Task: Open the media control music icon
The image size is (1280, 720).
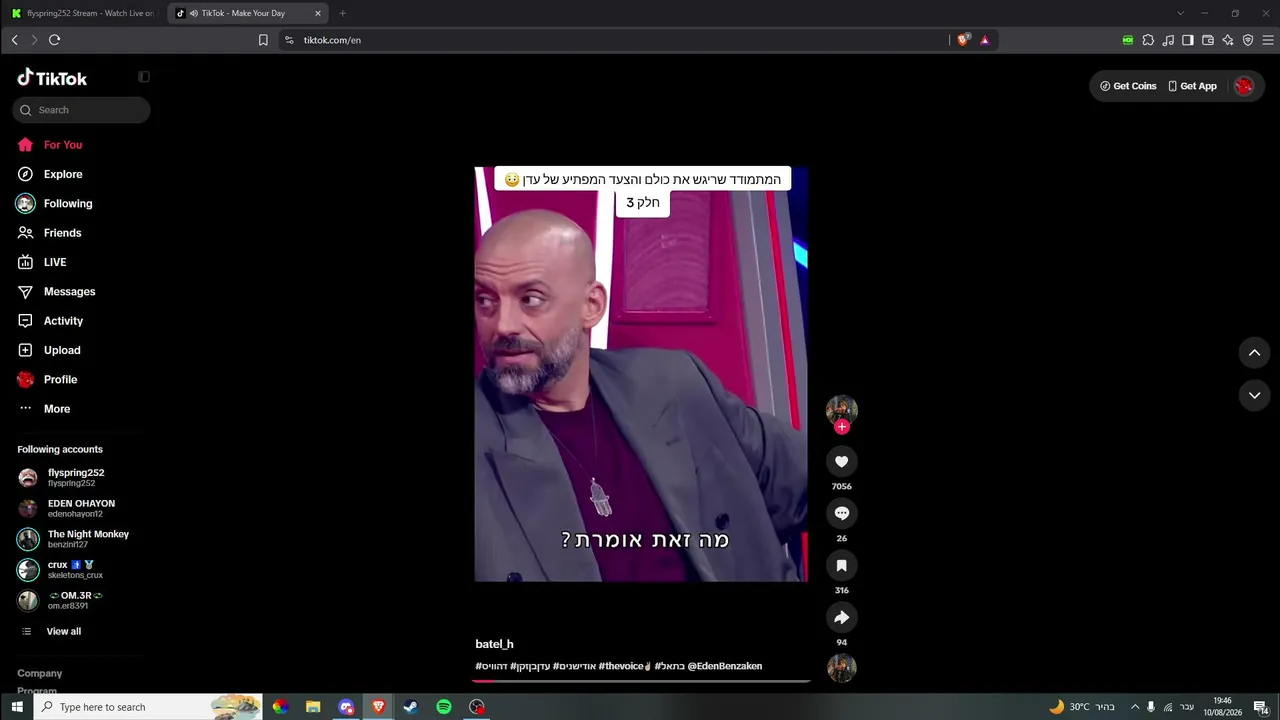Action: click(x=1168, y=40)
